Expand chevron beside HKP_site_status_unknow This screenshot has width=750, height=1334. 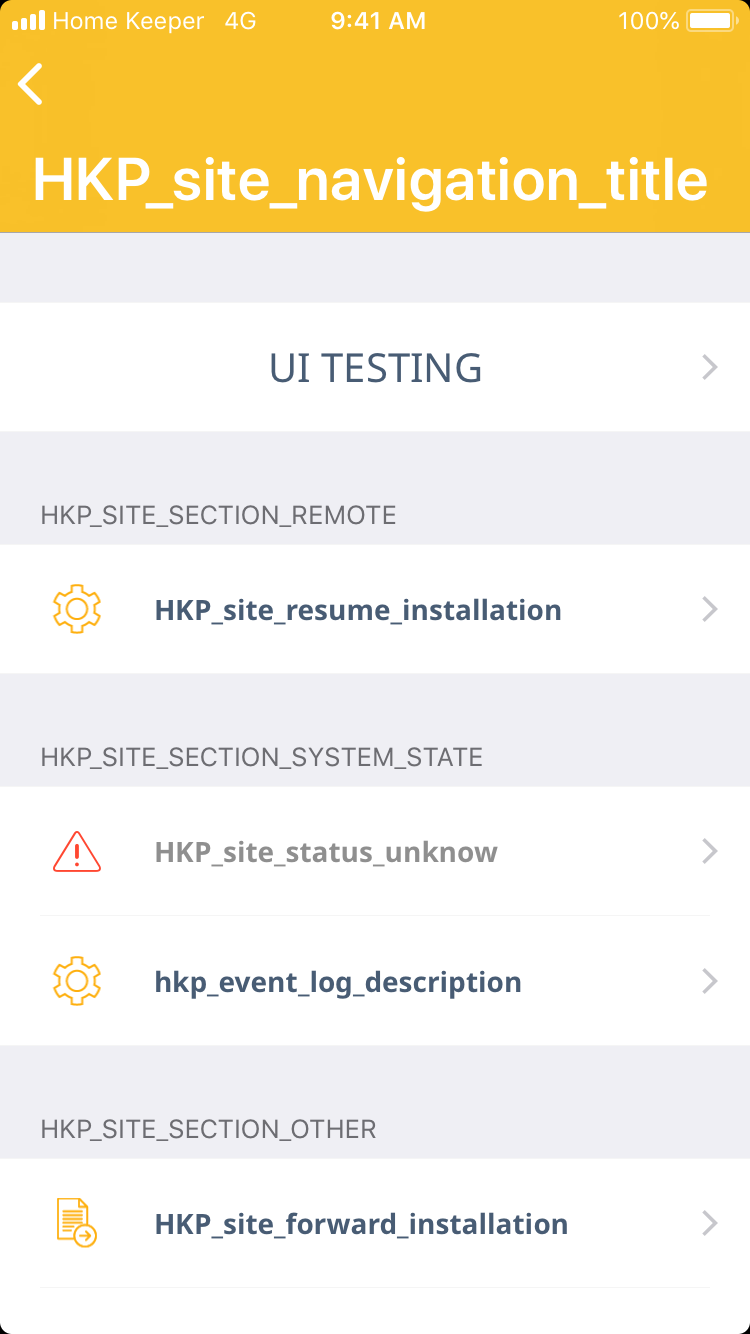point(710,852)
